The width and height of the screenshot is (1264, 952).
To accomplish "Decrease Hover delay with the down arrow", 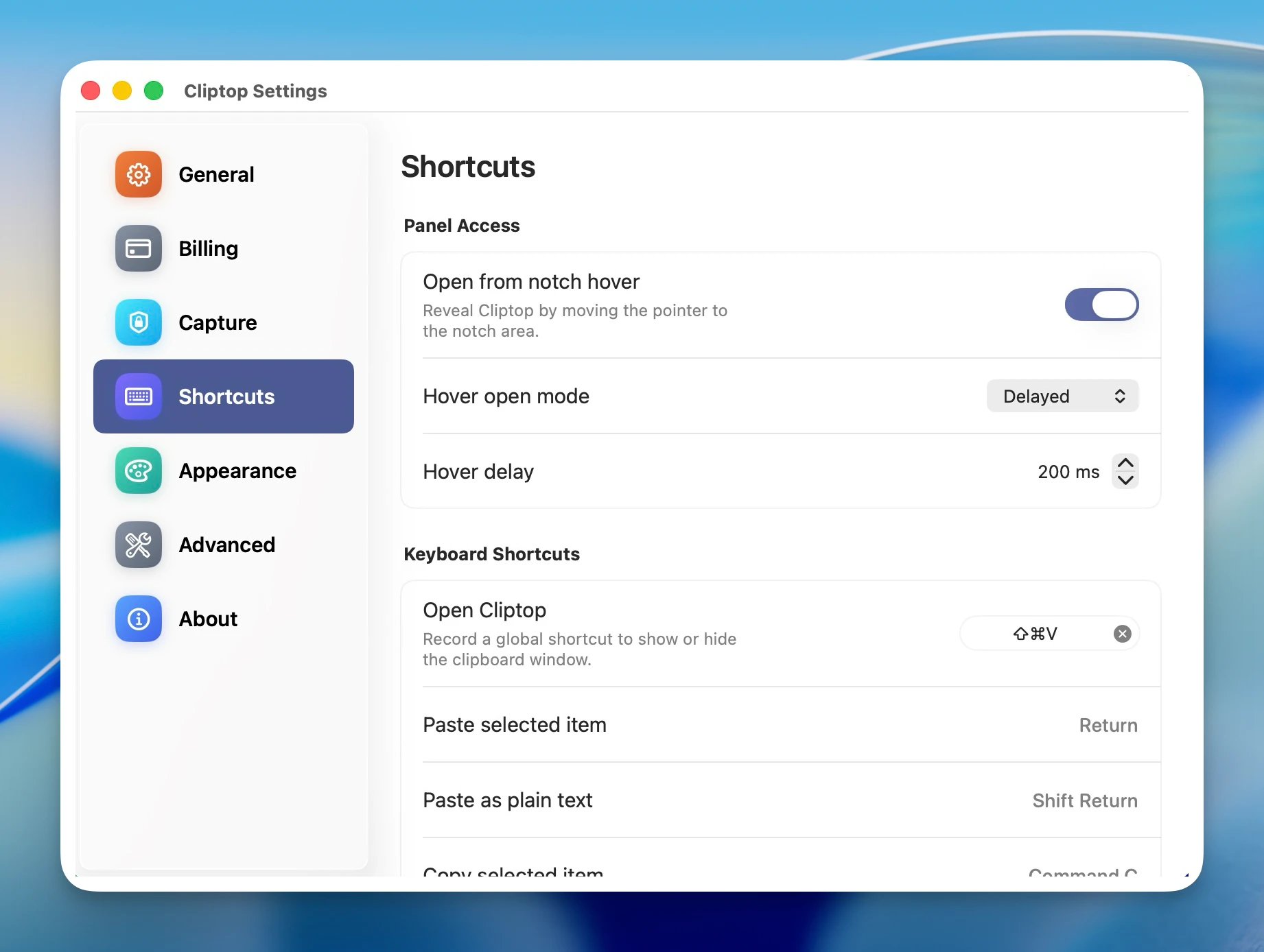I will [x=1125, y=480].
